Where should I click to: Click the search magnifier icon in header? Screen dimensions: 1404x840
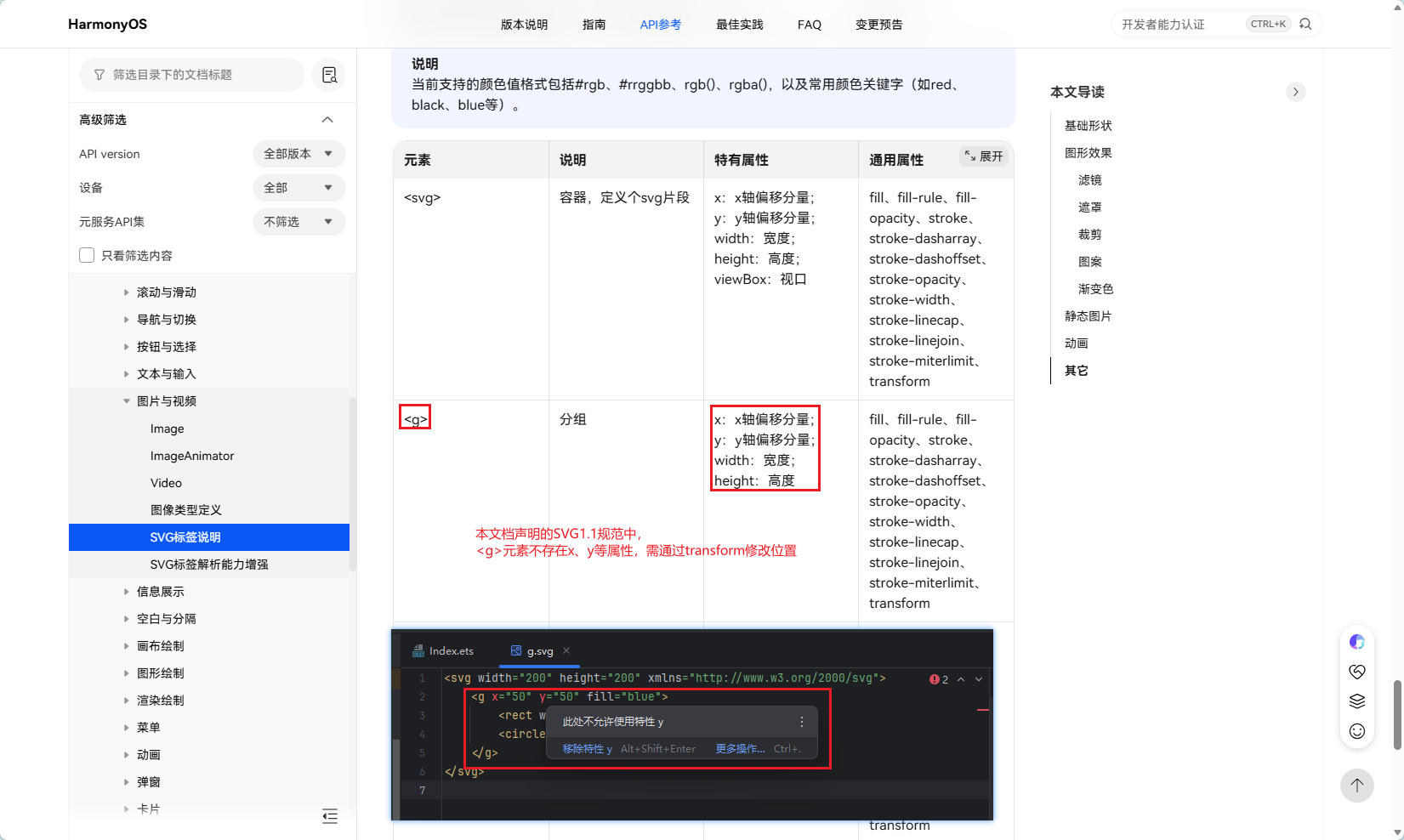[x=1305, y=24]
